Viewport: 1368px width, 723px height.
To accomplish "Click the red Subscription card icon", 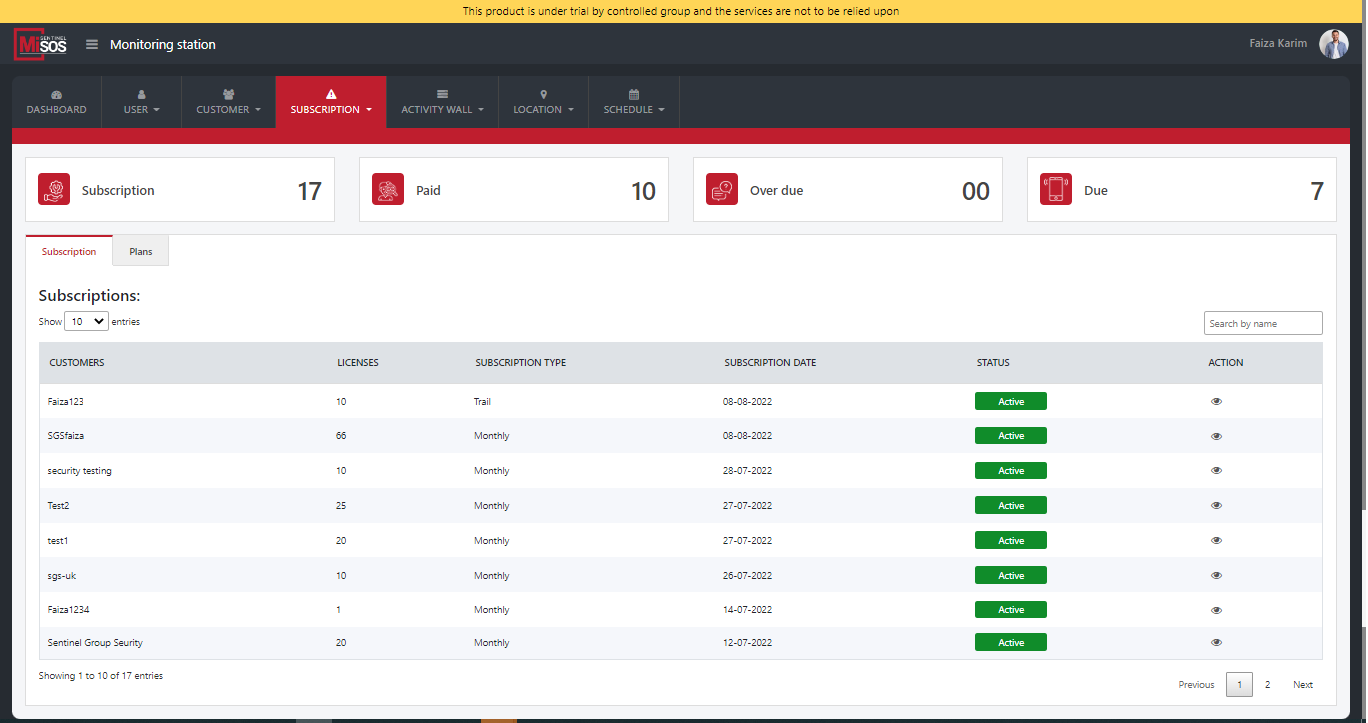I will tap(54, 190).
